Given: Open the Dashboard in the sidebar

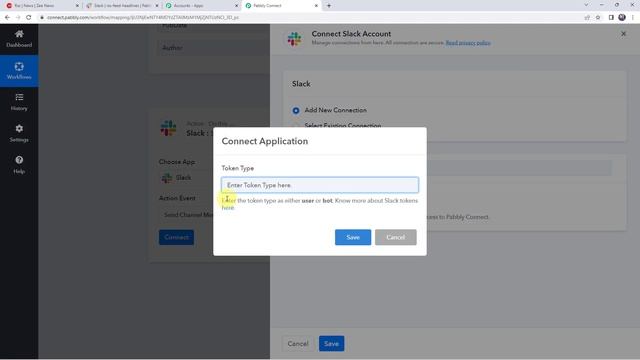Looking at the screenshot, I should [x=19, y=39].
